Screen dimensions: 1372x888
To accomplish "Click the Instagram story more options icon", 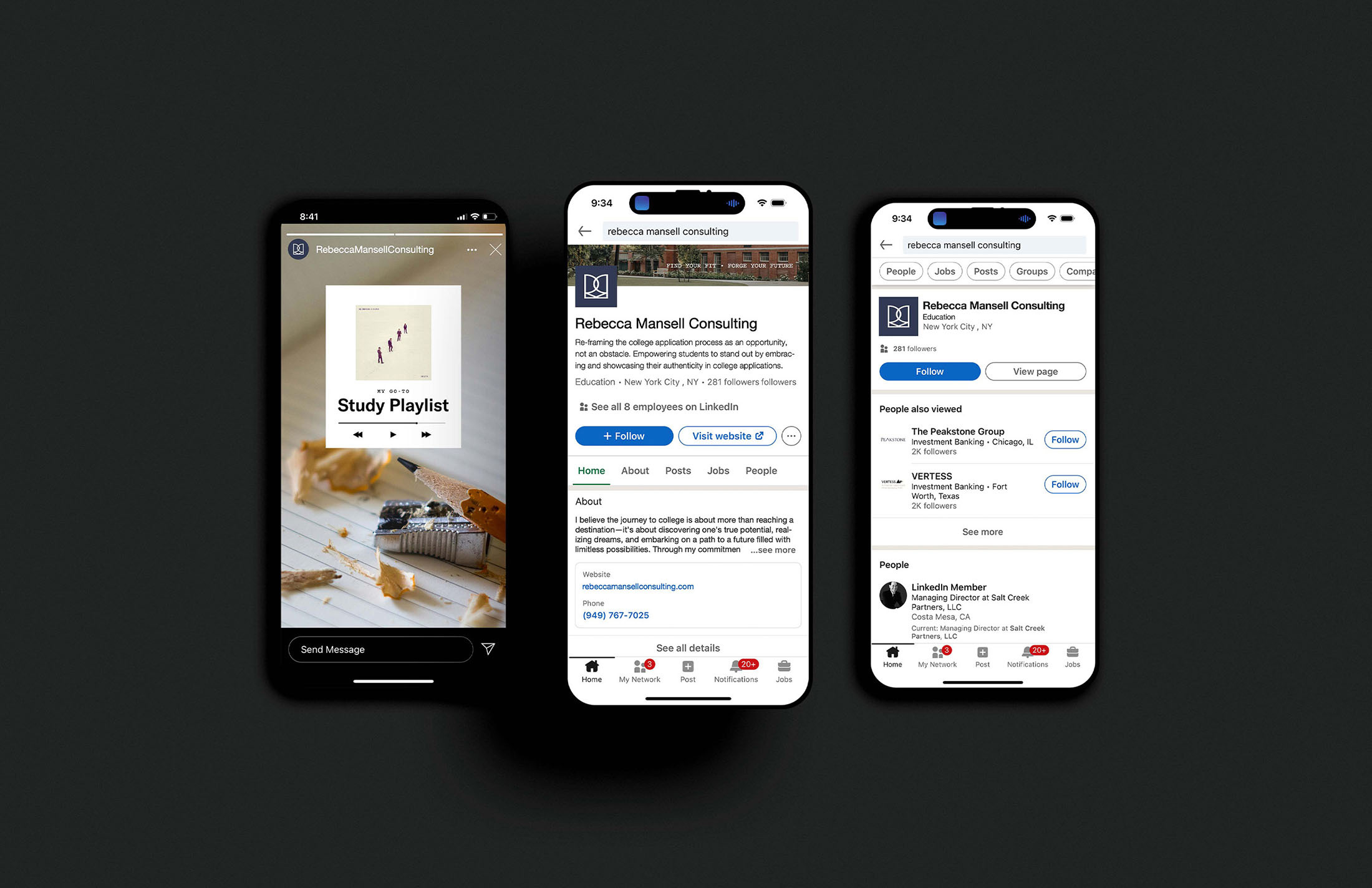I will pos(471,249).
